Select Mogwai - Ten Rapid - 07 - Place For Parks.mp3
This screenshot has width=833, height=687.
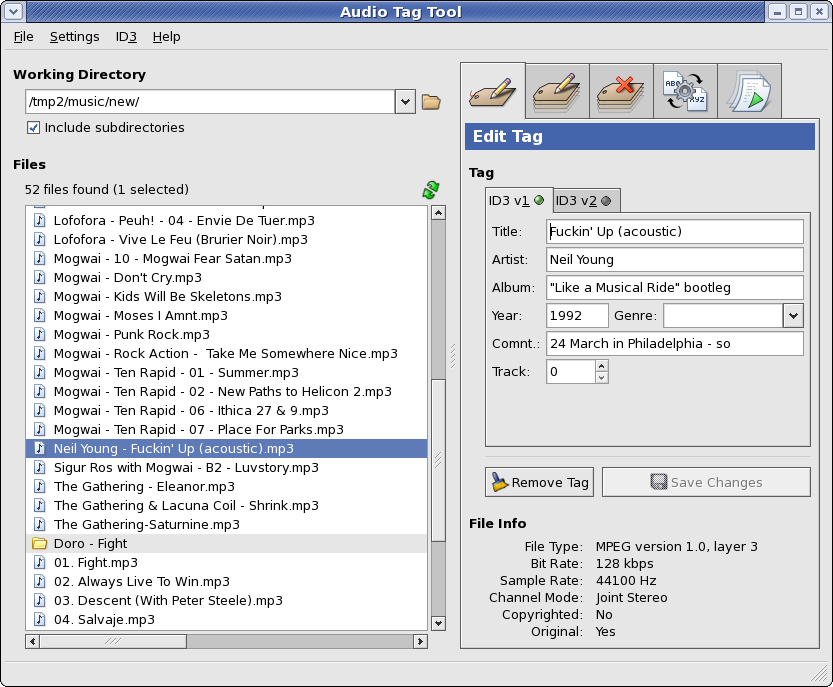coord(226,430)
